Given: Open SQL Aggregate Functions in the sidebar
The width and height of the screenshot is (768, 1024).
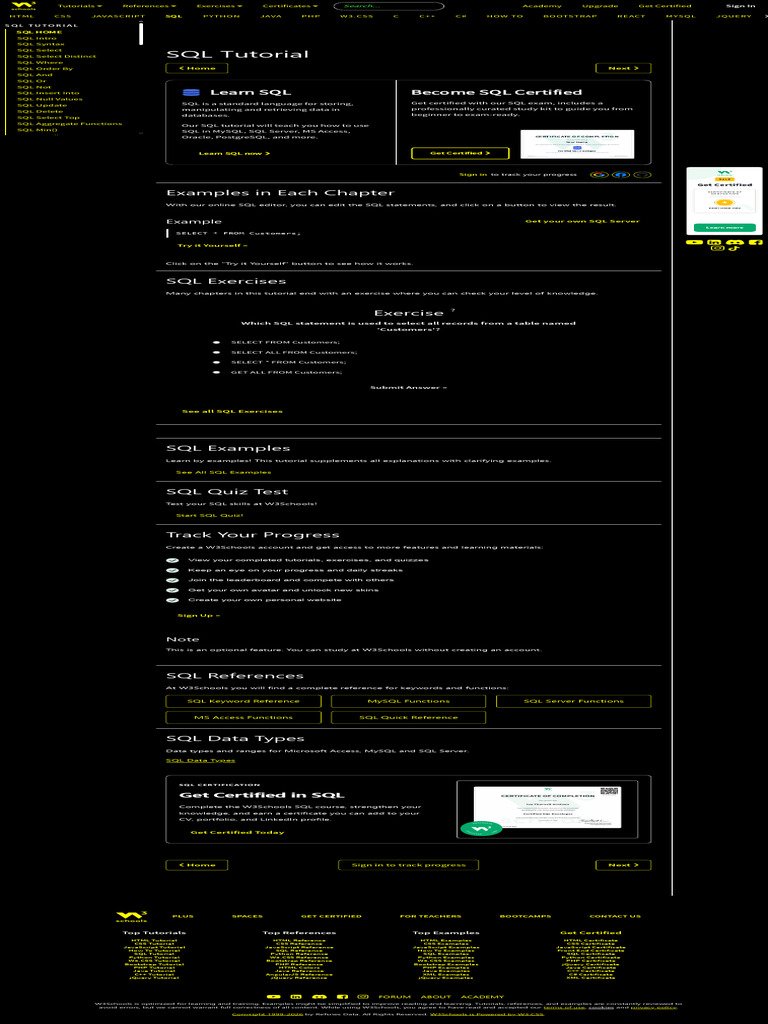Looking at the screenshot, I should pos(69,123).
